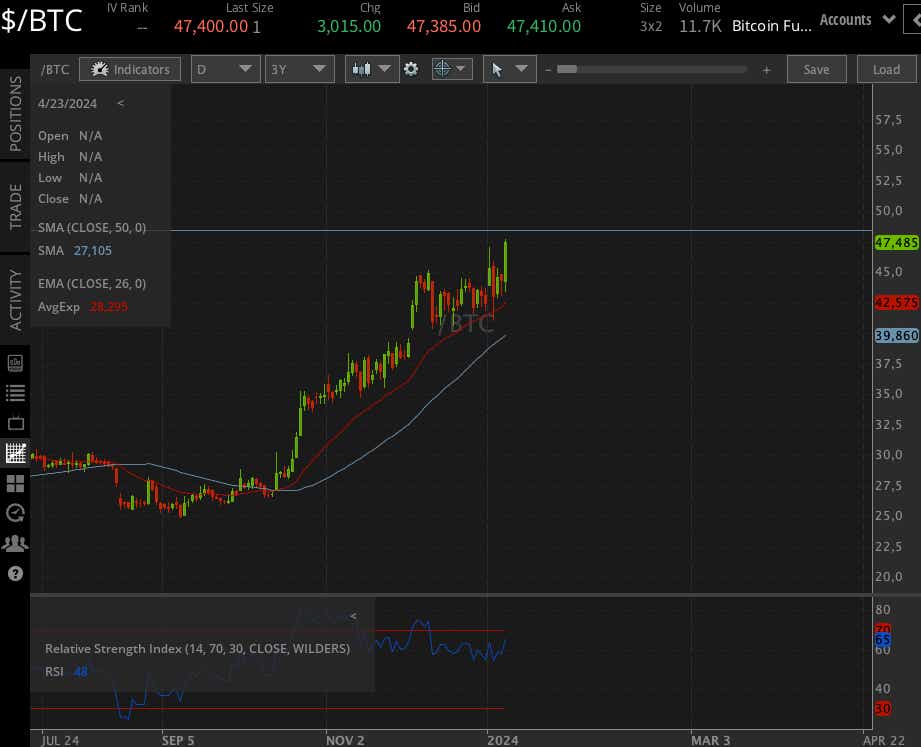Open the quotes spreadsheet panel icon

15,363
